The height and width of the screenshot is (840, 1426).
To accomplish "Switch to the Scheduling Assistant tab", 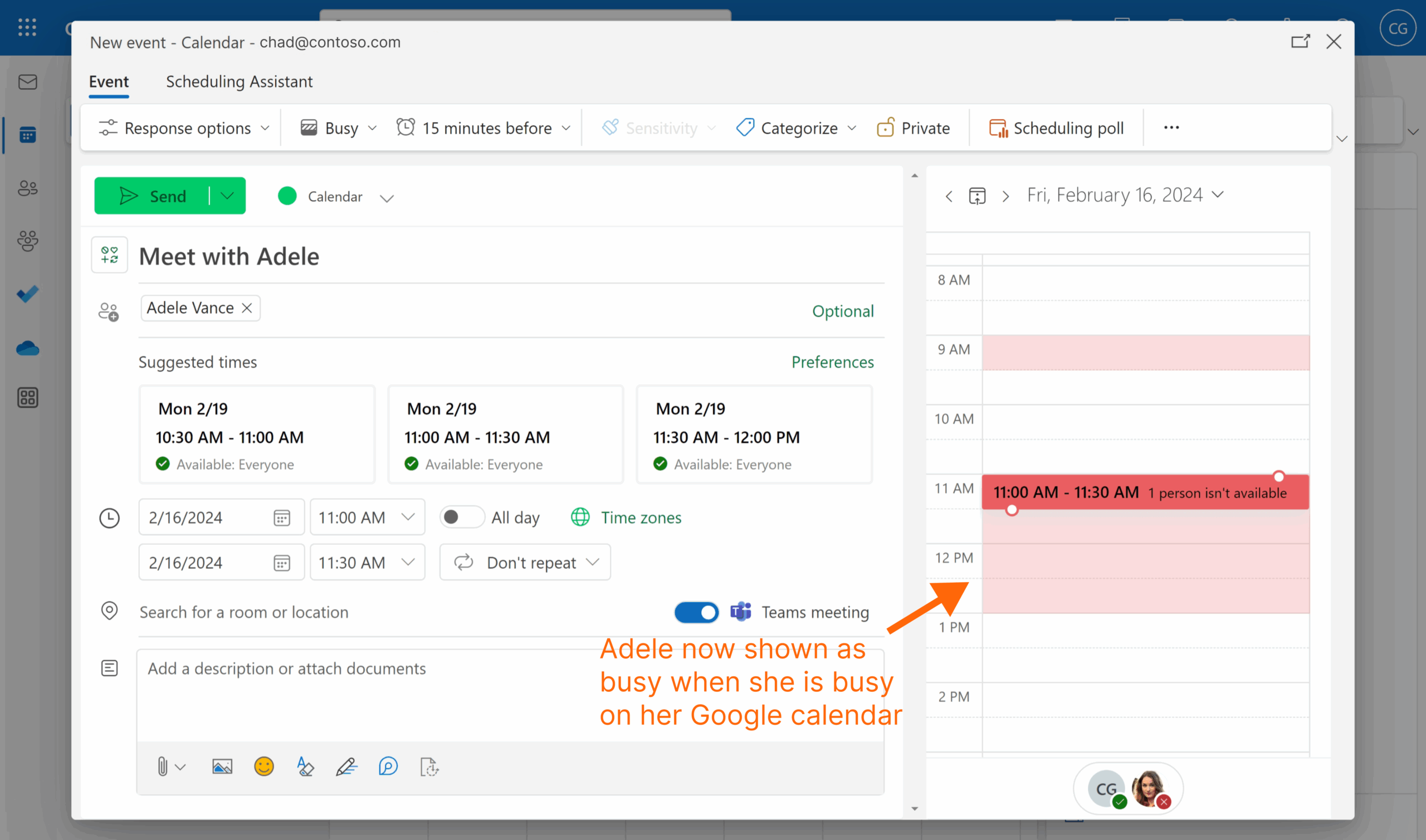I will (x=240, y=81).
